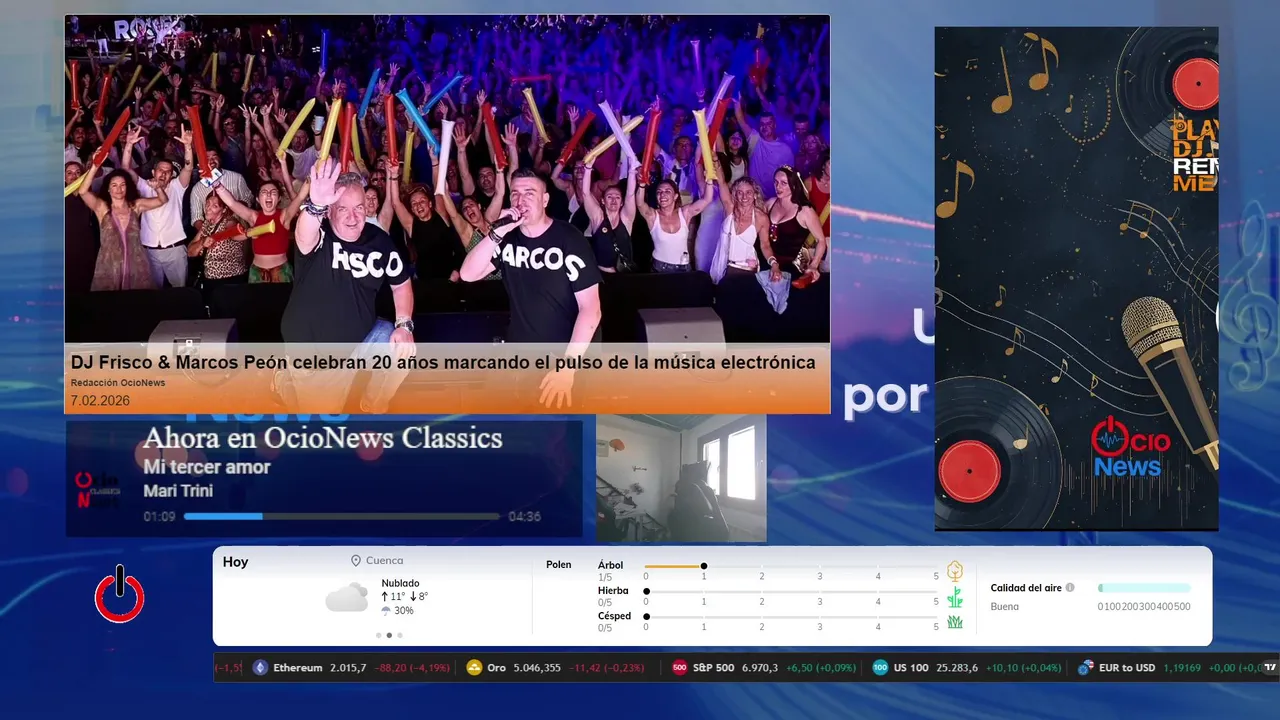Click the Árbol pollen level slider
The image size is (1280, 720).
pos(792,566)
